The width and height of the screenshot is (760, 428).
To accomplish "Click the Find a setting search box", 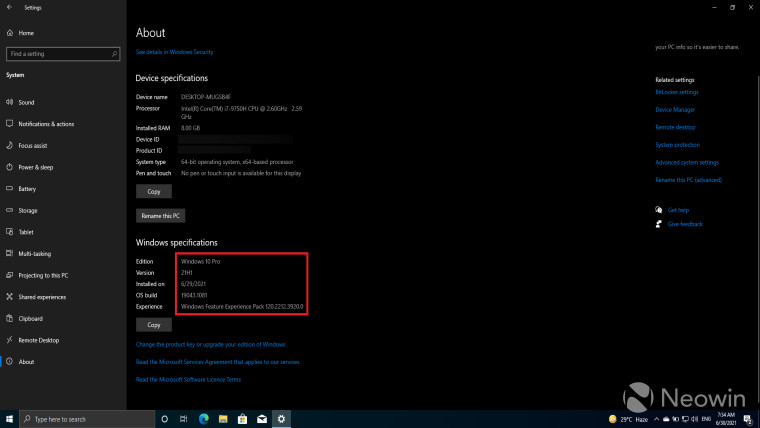I will click(63, 54).
